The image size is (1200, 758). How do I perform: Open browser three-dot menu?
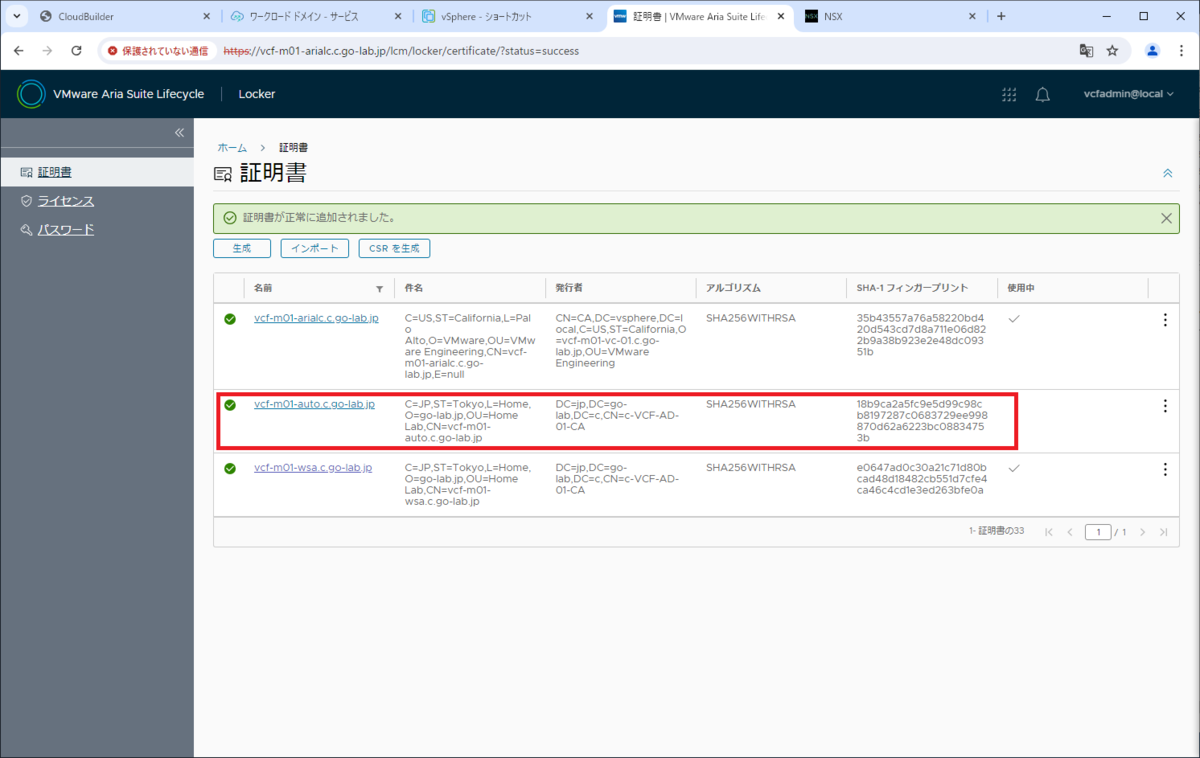[1181, 50]
